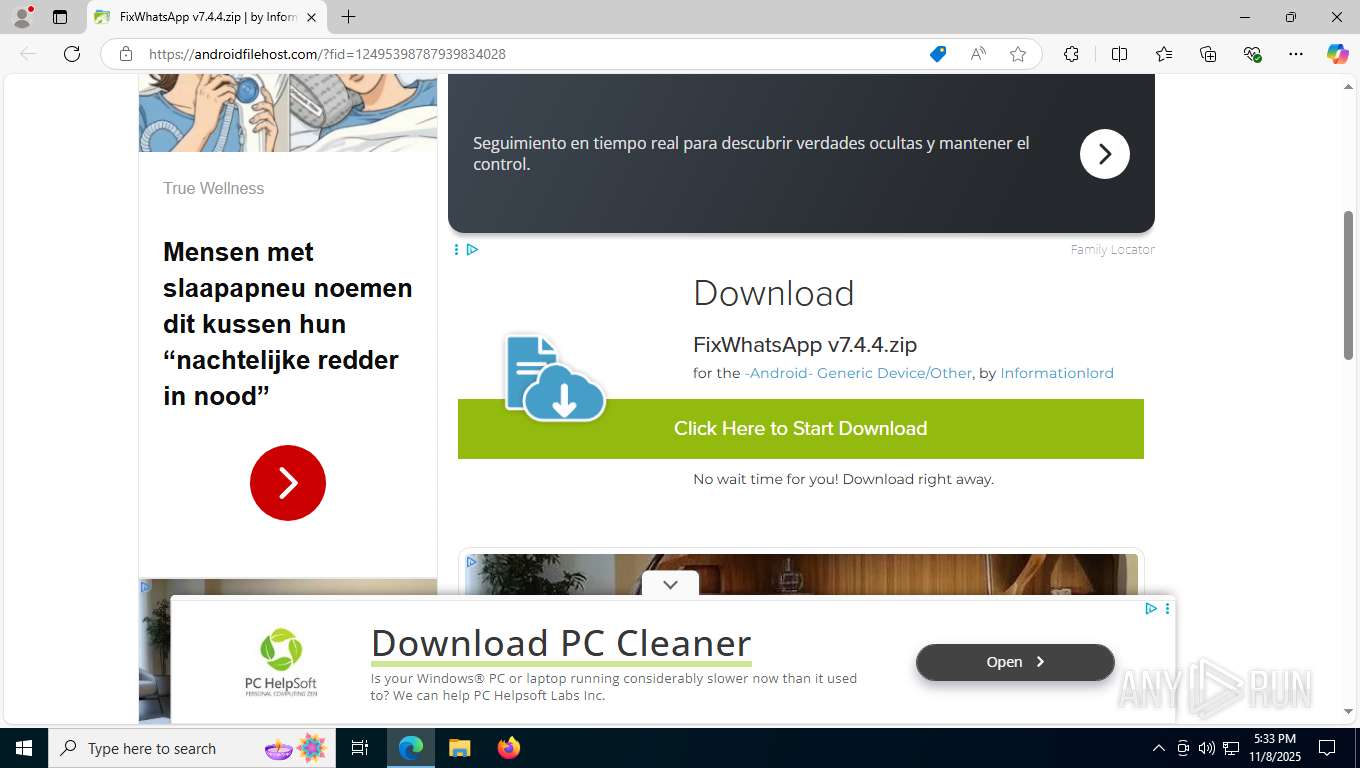Click the FixWhatsApp v7.4.4.zip filename text

click(805, 345)
